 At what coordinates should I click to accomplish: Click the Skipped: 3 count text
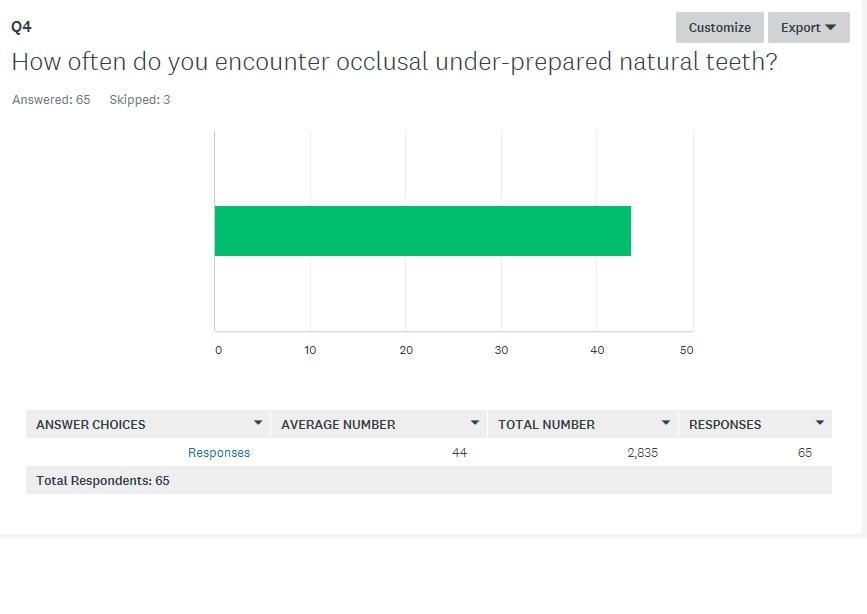(139, 100)
